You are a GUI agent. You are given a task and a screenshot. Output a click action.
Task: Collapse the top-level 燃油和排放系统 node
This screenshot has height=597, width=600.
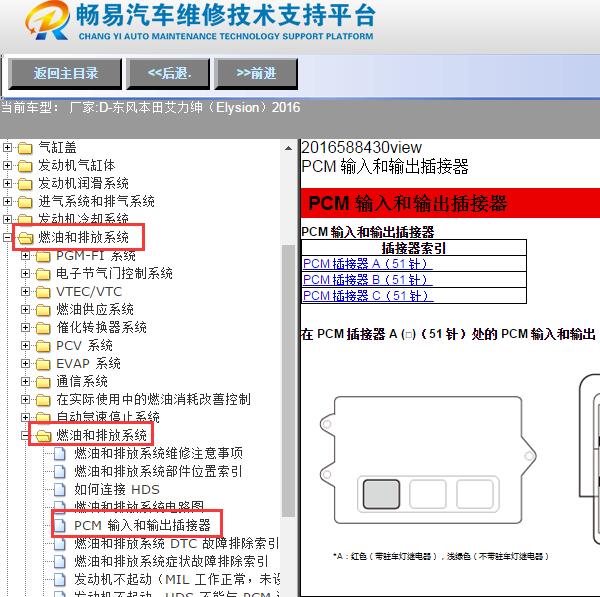tap(7, 237)
